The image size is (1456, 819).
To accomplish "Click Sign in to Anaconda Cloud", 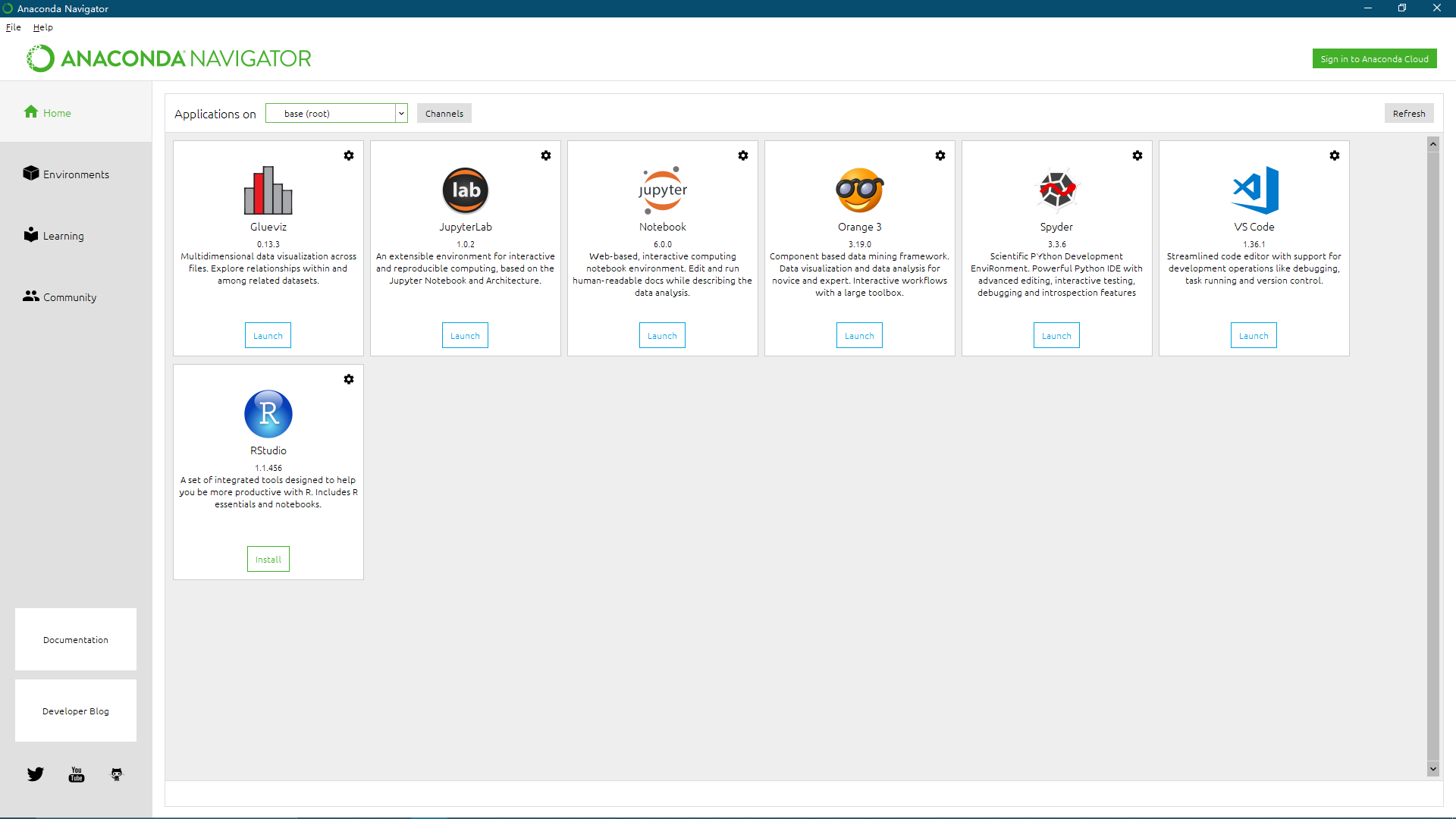I will 1374,59.
